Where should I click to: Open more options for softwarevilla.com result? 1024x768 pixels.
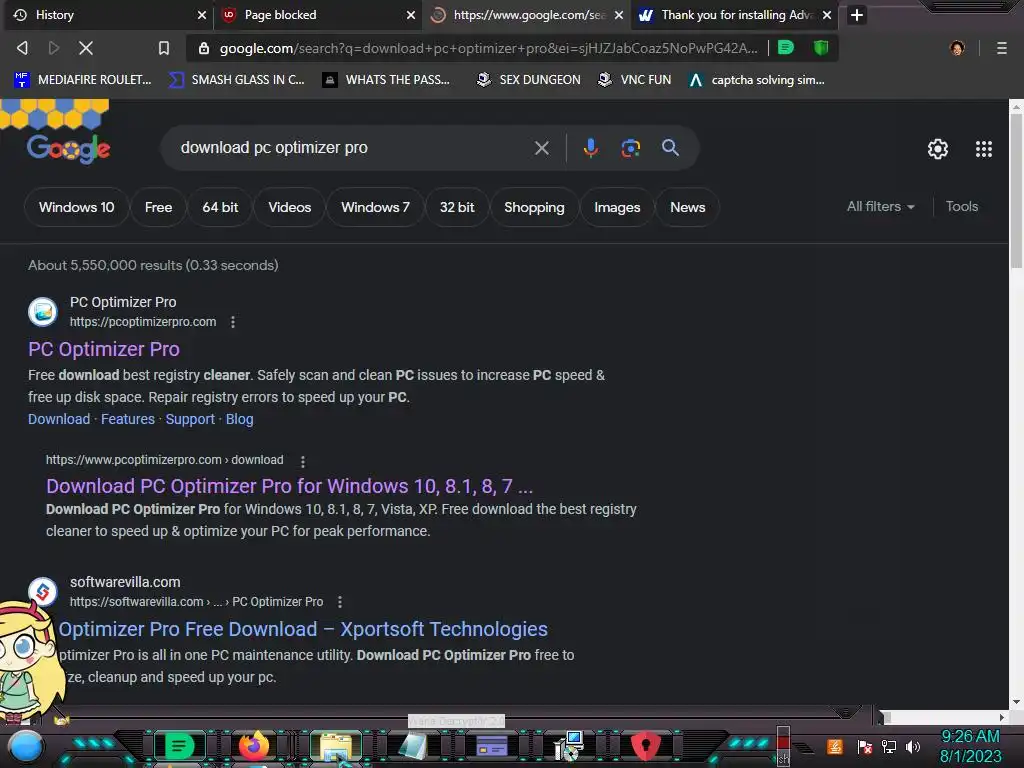[340, 601]
